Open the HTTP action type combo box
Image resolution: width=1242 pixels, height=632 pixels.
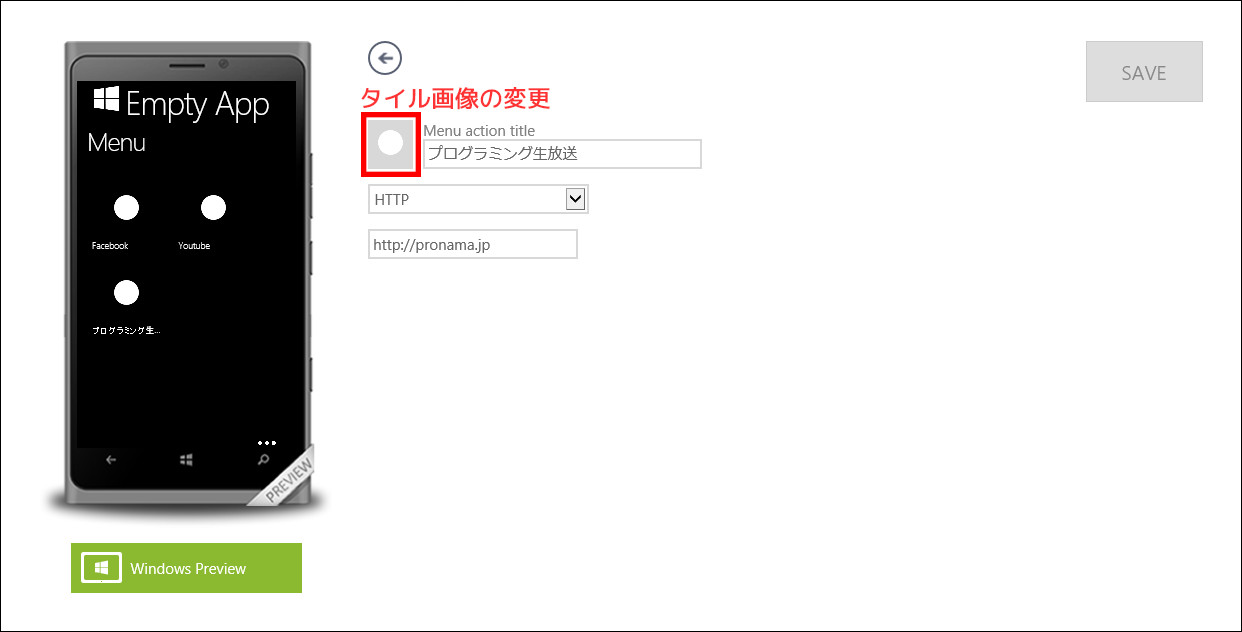tap(478, 199)
